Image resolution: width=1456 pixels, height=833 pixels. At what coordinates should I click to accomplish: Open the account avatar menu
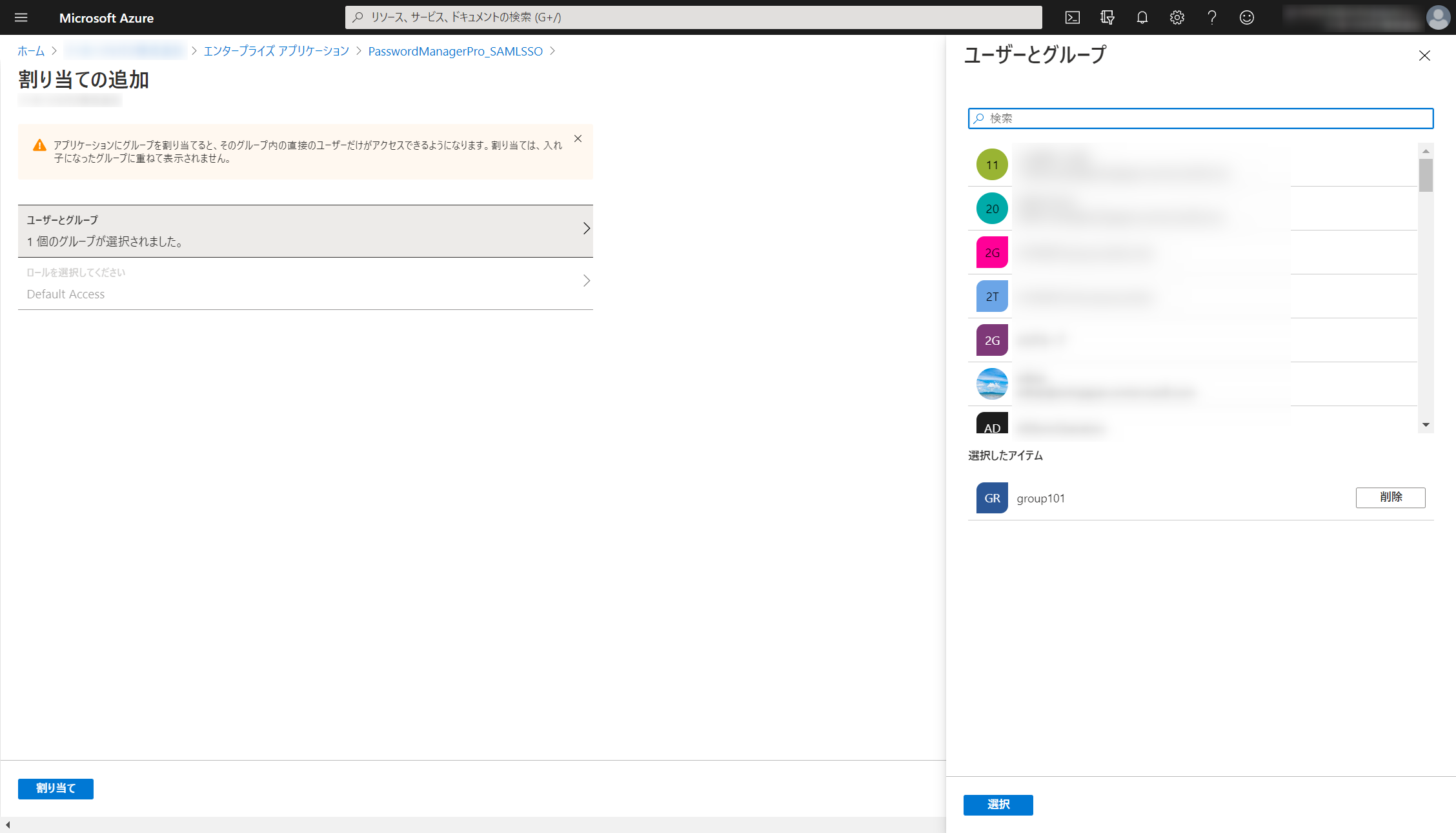pos(1437,17)
